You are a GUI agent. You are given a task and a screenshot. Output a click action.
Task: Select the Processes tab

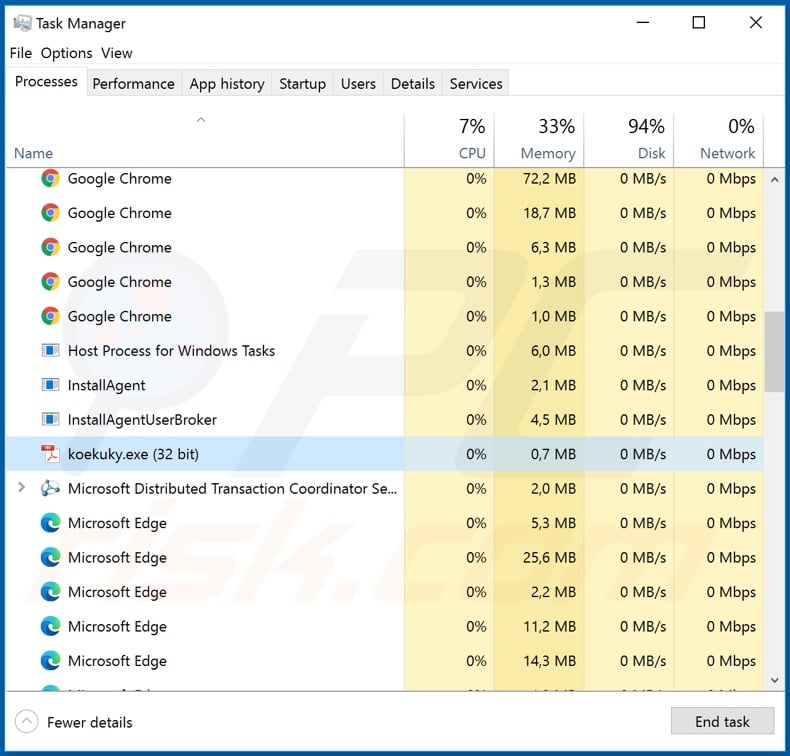(46, 82)
